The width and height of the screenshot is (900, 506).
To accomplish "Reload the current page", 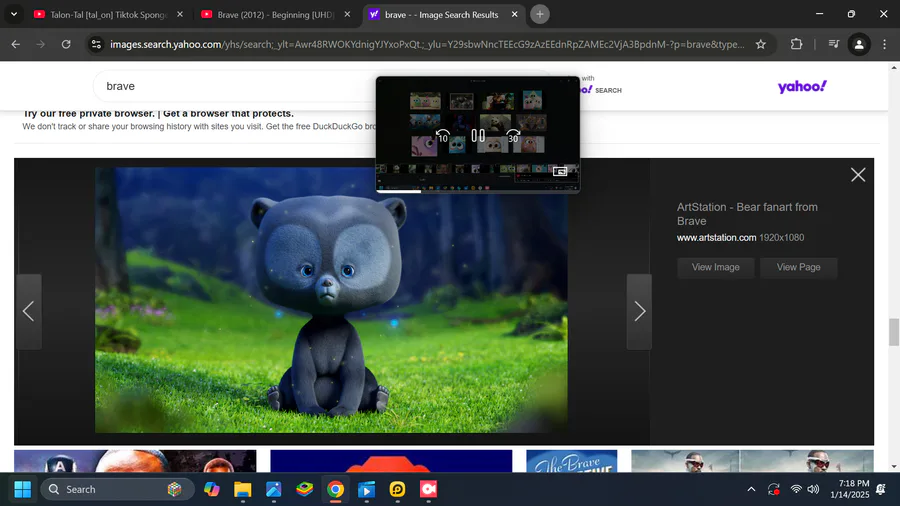I will [x=66, y=44].
